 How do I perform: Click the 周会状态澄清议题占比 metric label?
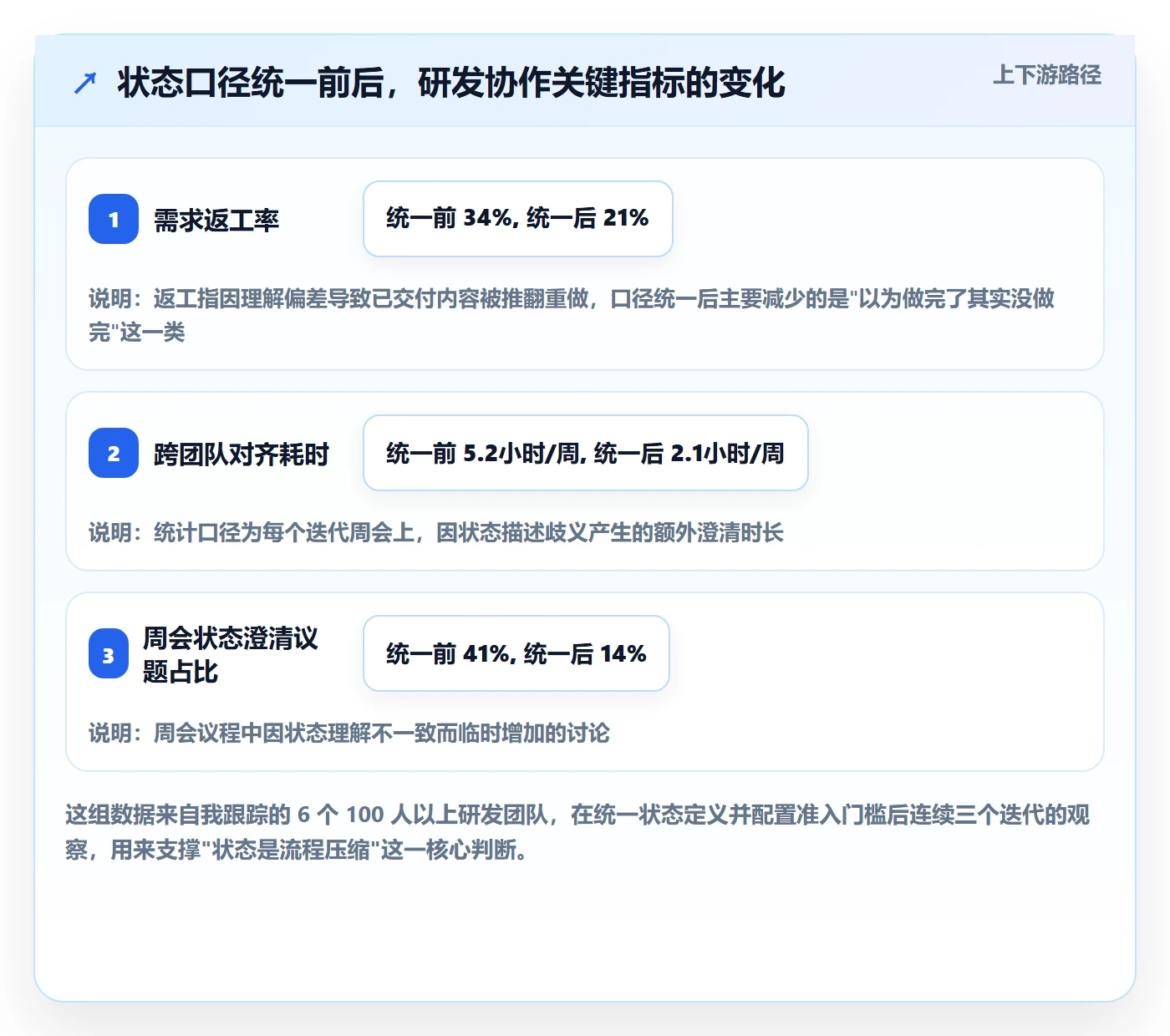231,654
